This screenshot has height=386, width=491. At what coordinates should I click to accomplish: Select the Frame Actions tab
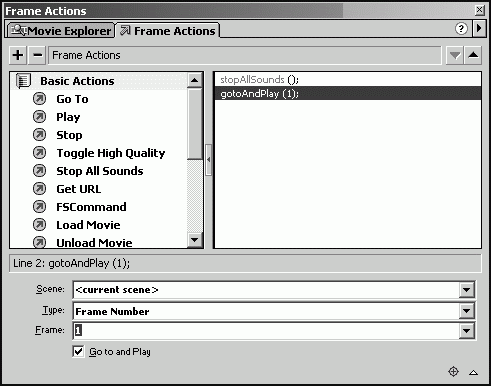(x=168, y=31)
